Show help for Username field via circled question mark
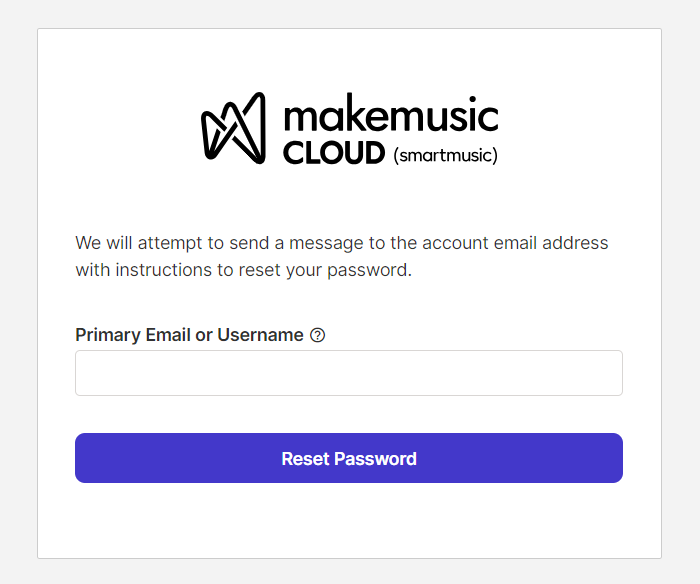The height and width of the screenshot is (584, 700). click(317, 335)
